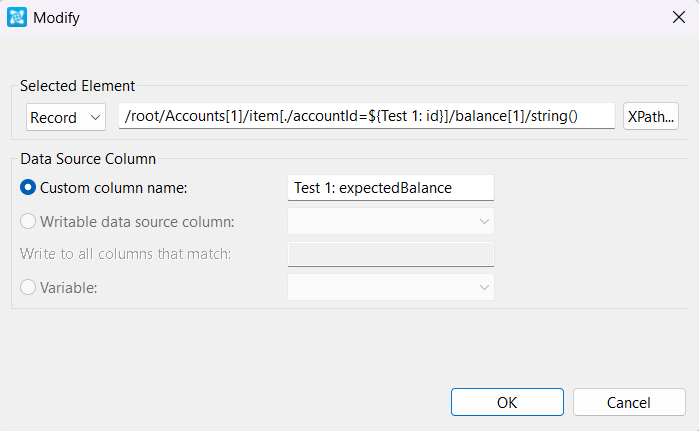
Task: Click the custom column name text field
Action: [x=390, y=187]
